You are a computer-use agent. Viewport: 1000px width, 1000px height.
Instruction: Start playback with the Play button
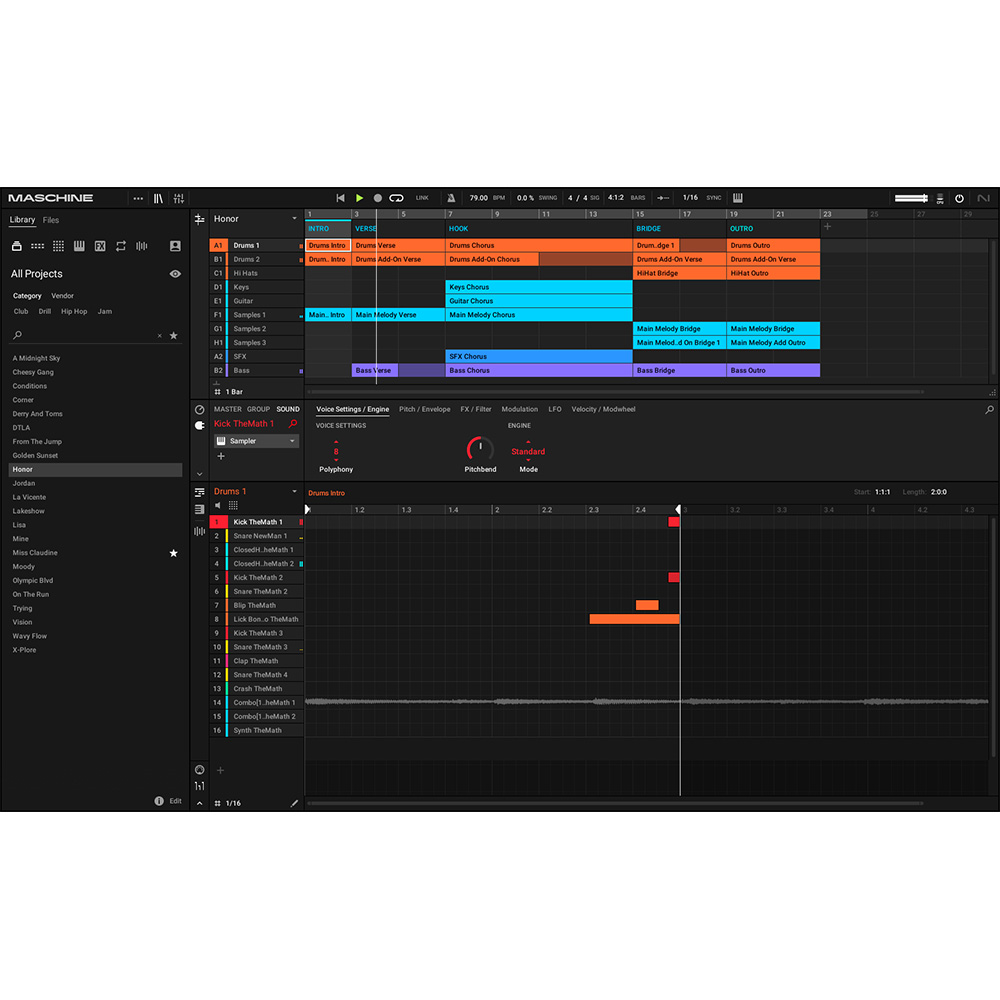click(360, 197)
